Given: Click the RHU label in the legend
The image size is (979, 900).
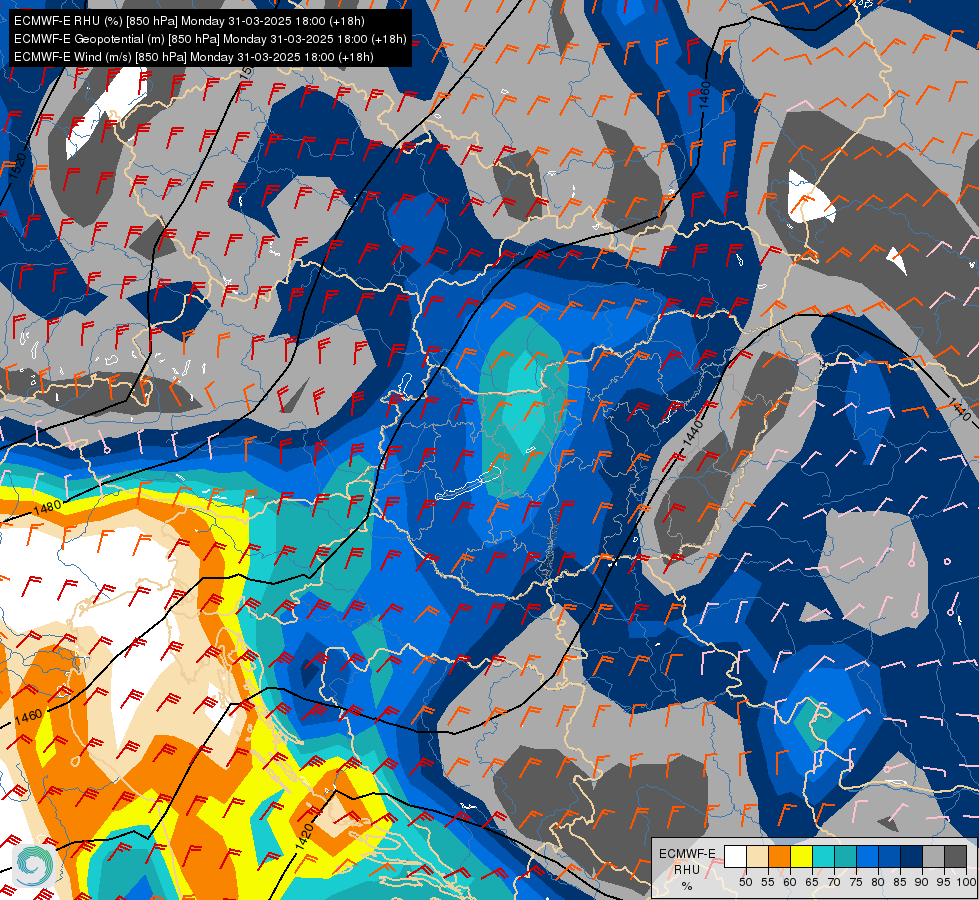Looking at the screenshot, I should point(687,870).
